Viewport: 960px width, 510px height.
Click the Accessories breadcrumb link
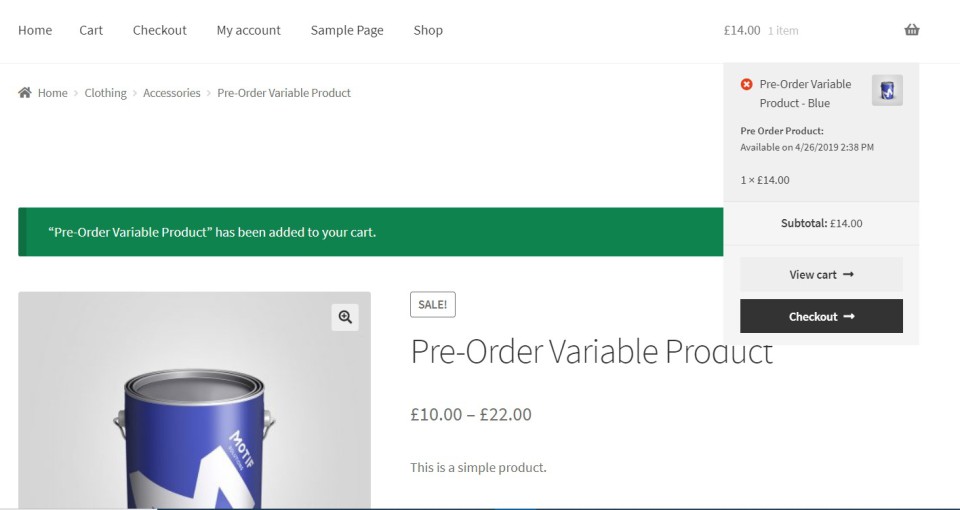coord(172,93)
